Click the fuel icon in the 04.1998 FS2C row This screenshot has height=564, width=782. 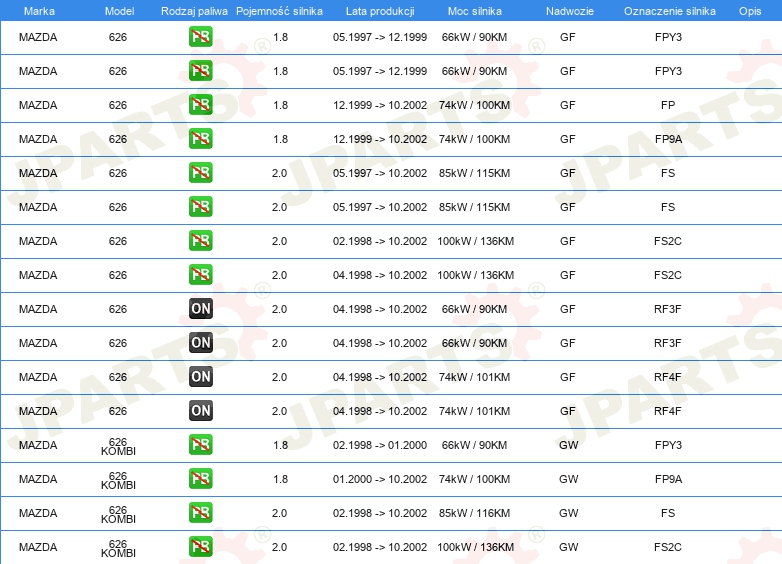[200, 274]
